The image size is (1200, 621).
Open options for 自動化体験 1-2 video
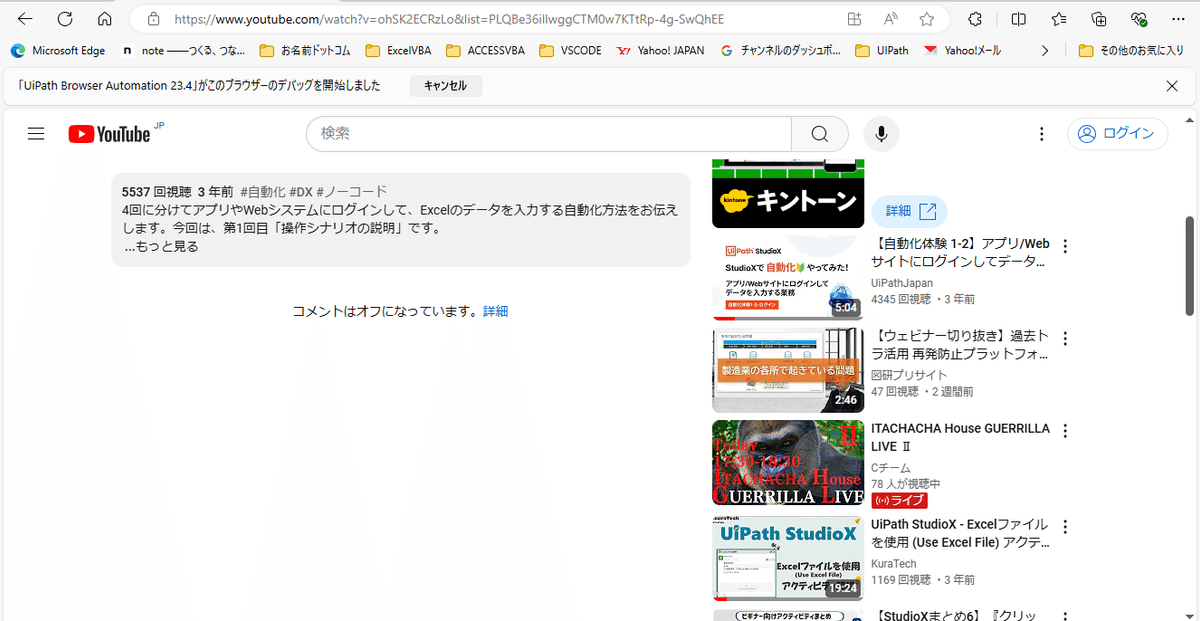(x=1065, y=246)
